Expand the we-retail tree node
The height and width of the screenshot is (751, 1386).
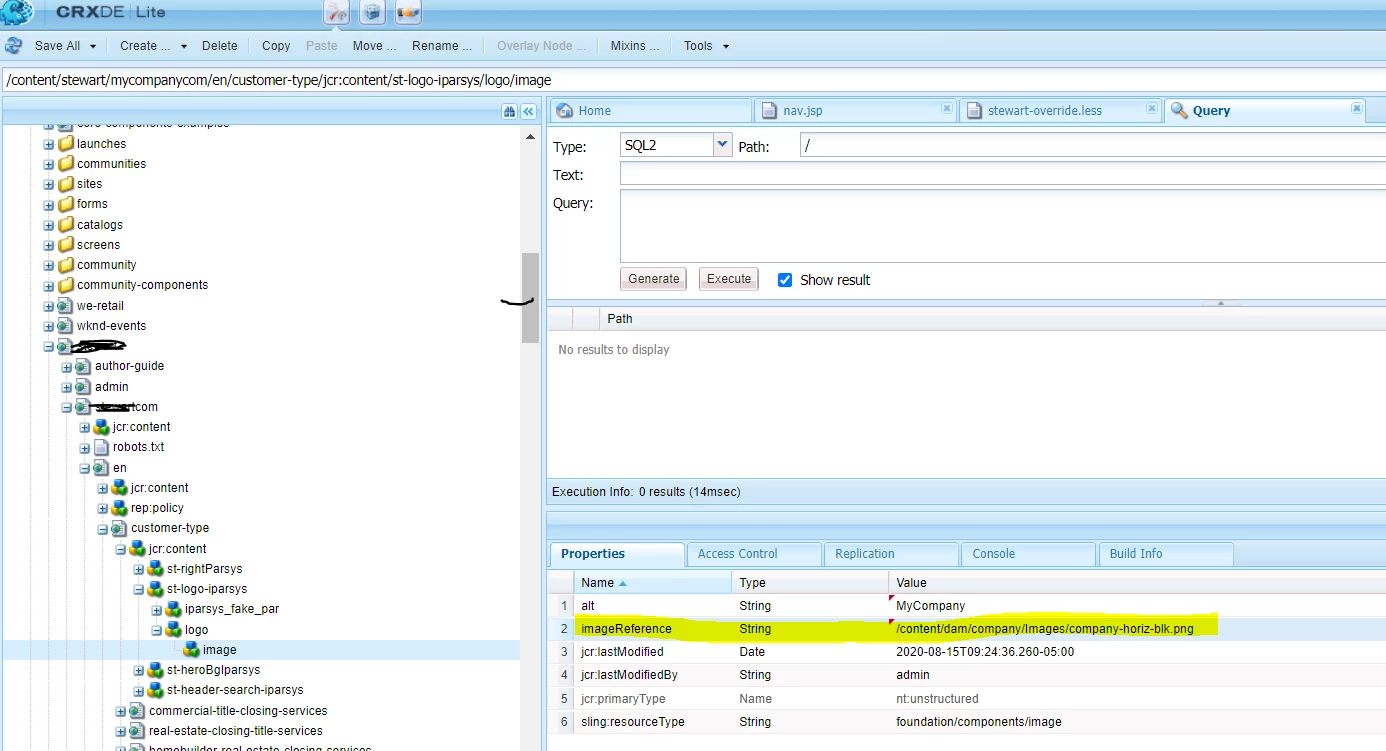tap(48, 306)
